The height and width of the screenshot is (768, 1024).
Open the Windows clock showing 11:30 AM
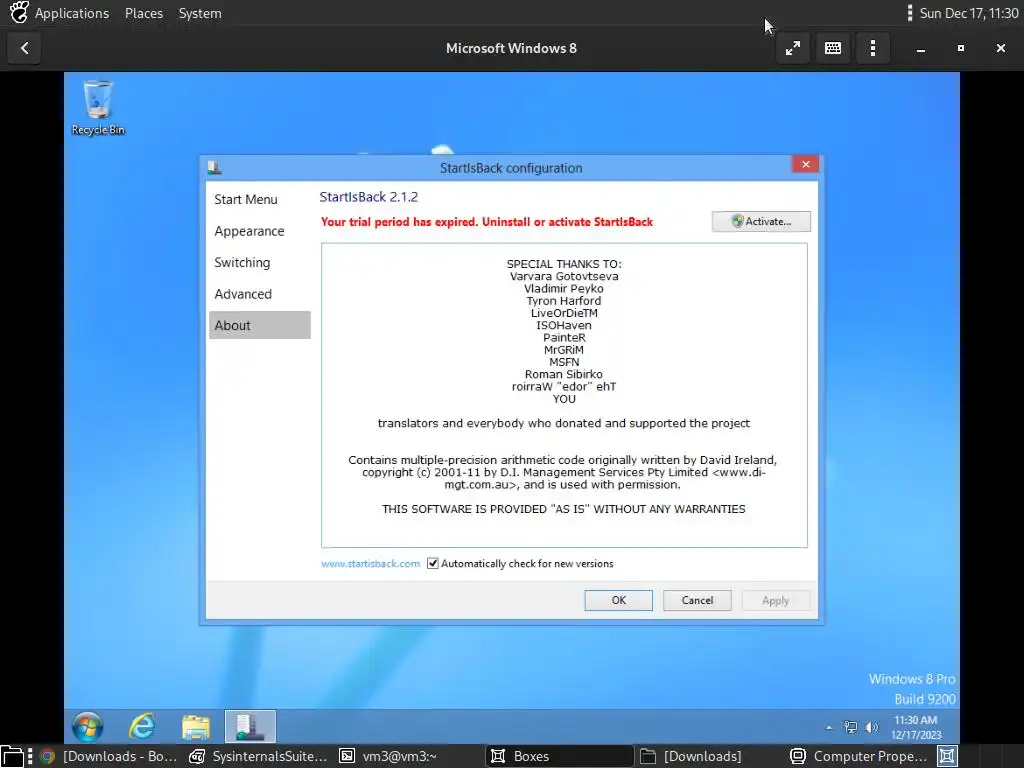pos(916,727)
